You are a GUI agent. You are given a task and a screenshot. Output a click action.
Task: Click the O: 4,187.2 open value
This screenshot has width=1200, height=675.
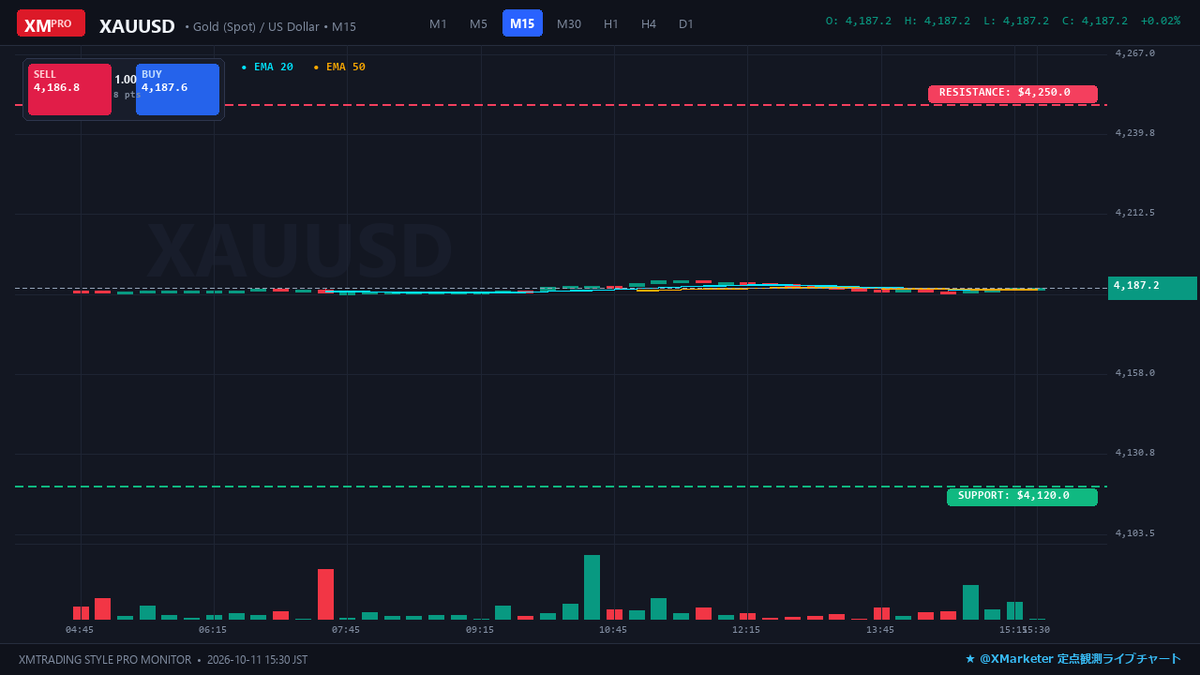[x=858, y=21]
